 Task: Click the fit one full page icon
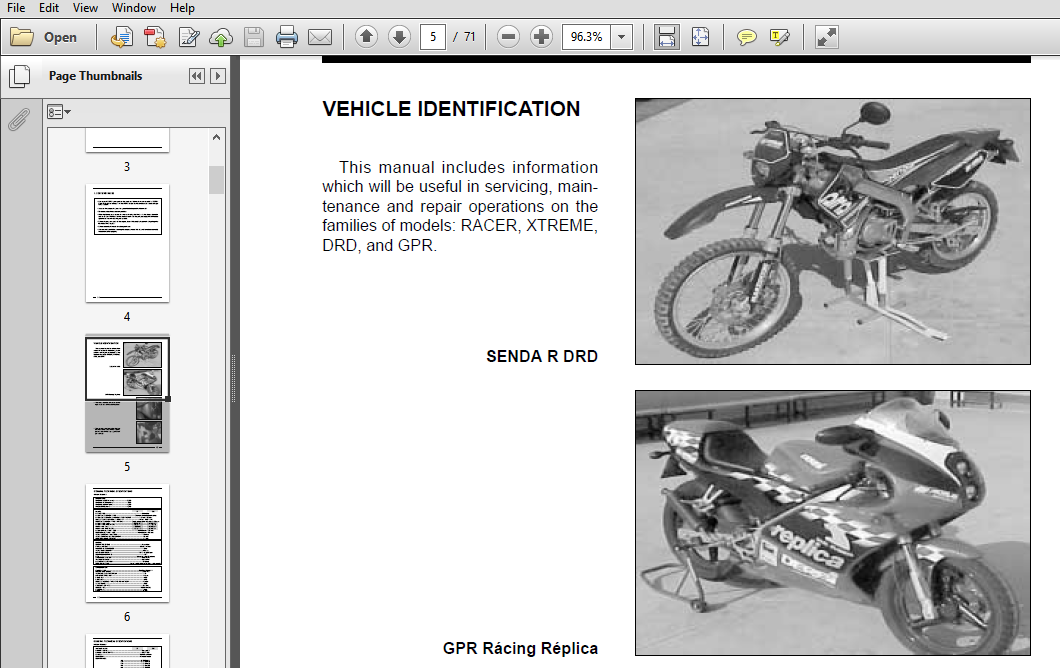pos(700,37)
